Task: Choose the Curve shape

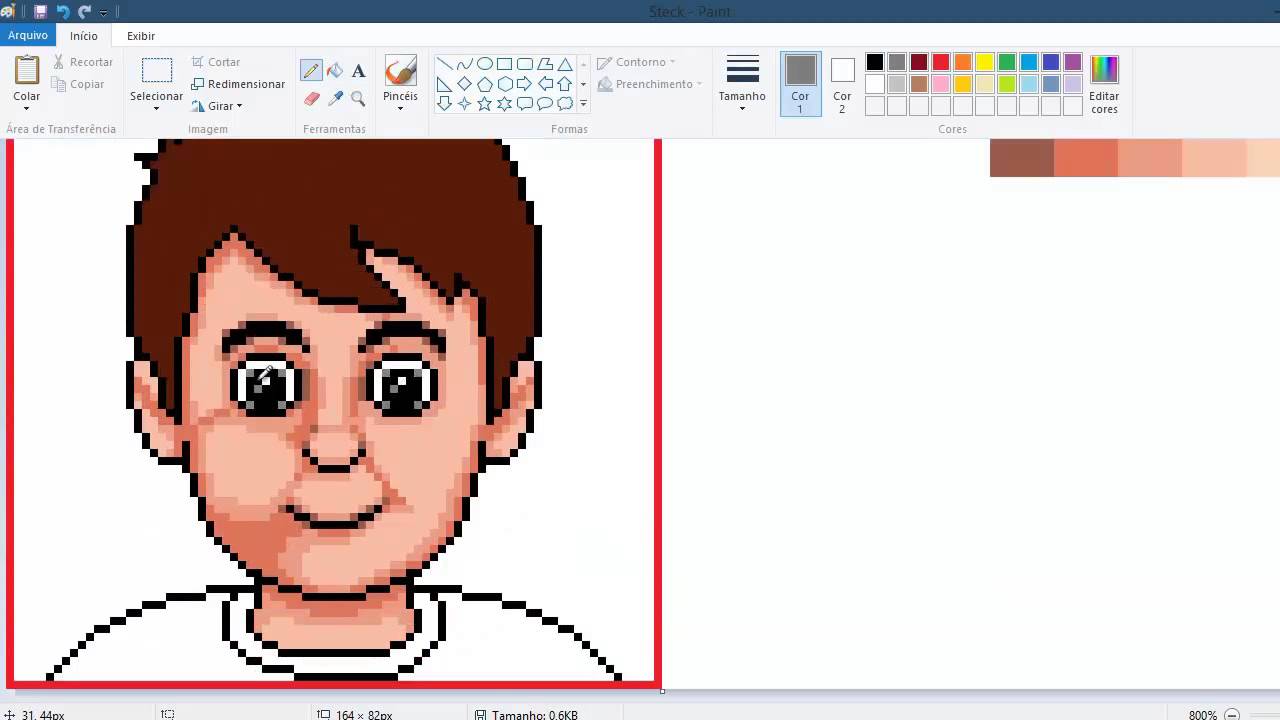Action: point(465,64)
